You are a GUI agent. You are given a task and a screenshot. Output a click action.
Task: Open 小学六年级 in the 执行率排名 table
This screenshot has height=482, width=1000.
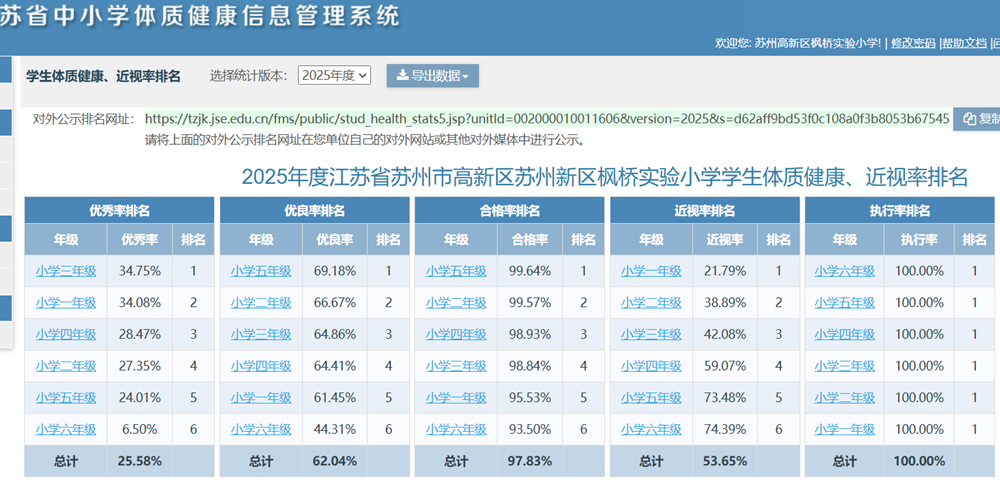click(844, 271)
